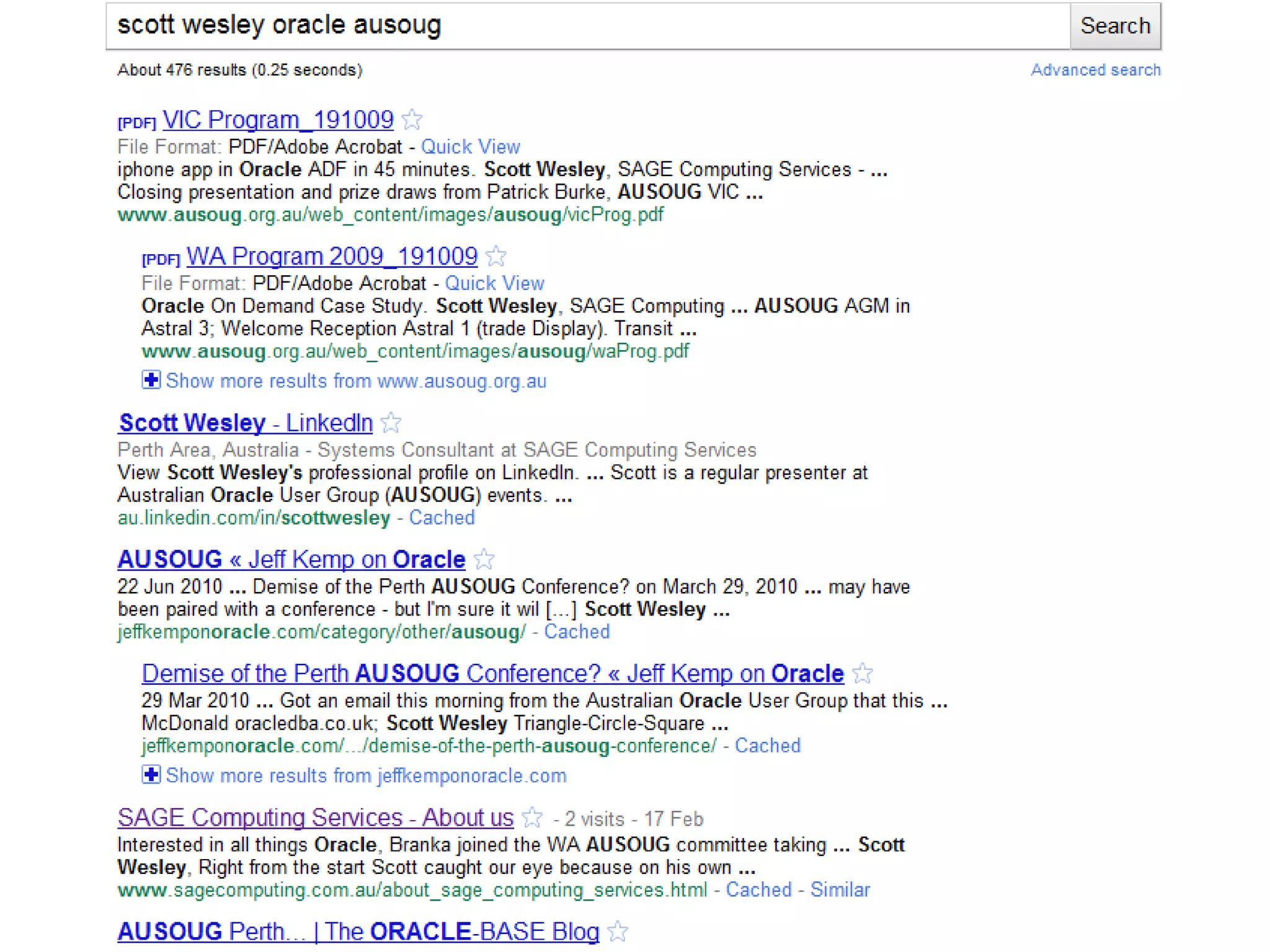Open Quick View for WA Program PDF
The height and width of the screenshot is (952, 1270).
(494, 283)
